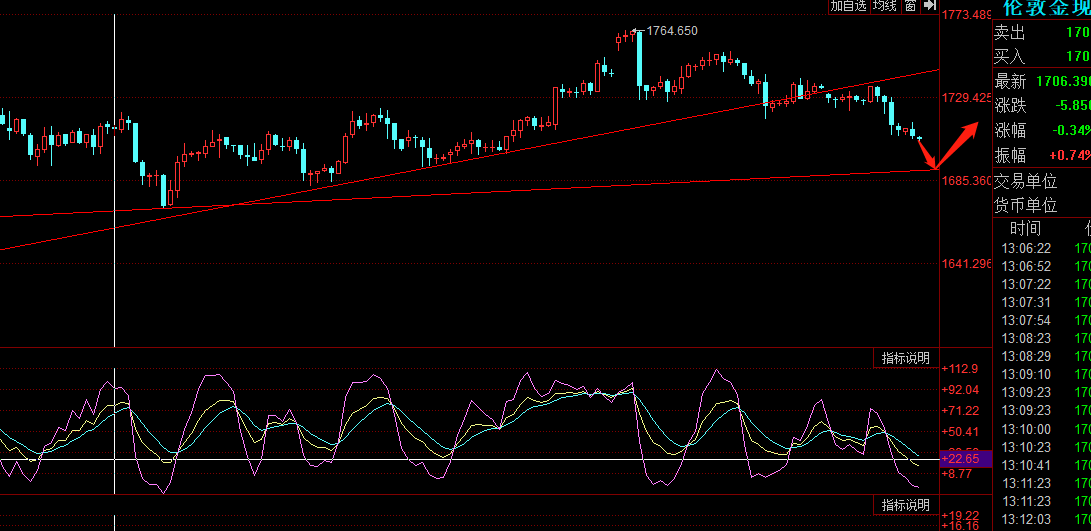
Task: Click the 伦敦金现 instrument title
Action: click(1046, 8)
